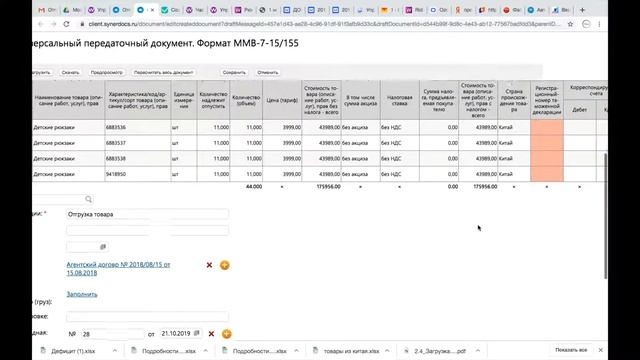Expand options for the first Подробности xlsx download
Viewport: 640px width, 360px height.
click(205, 351)
